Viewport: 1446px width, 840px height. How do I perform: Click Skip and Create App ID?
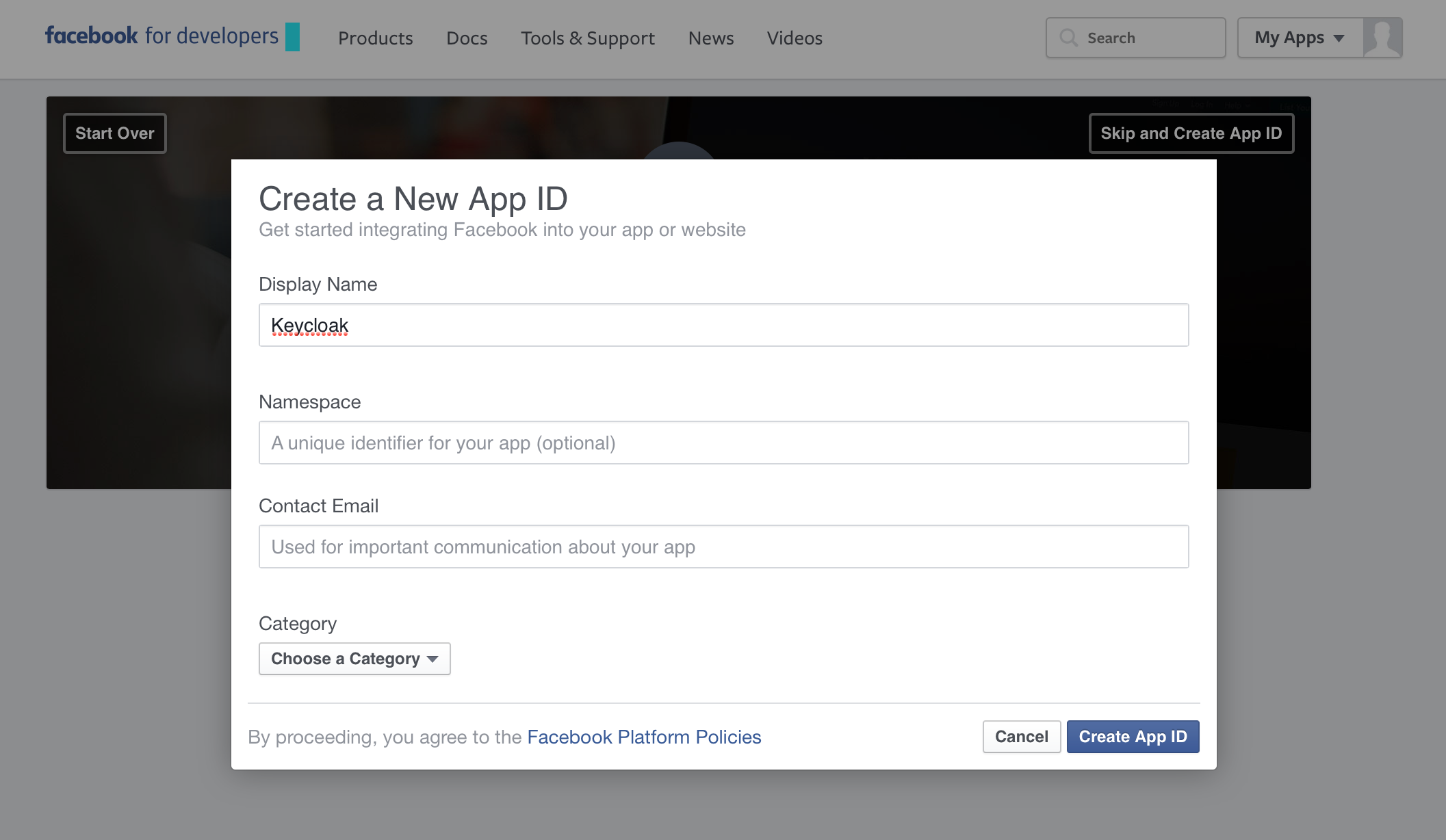[x=1191, y=133]
